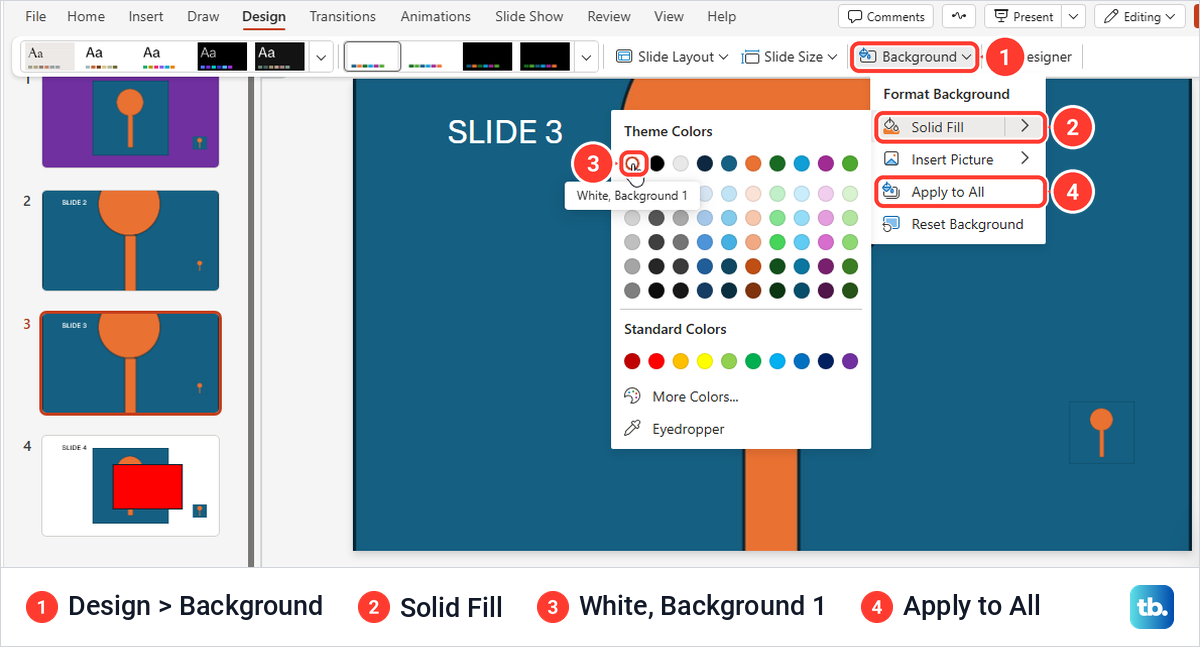The height and width of the screenshot is (647, 1200).
Task: Pick the dark red Standard Colors swatch
Action: click(x=632, y=361)
